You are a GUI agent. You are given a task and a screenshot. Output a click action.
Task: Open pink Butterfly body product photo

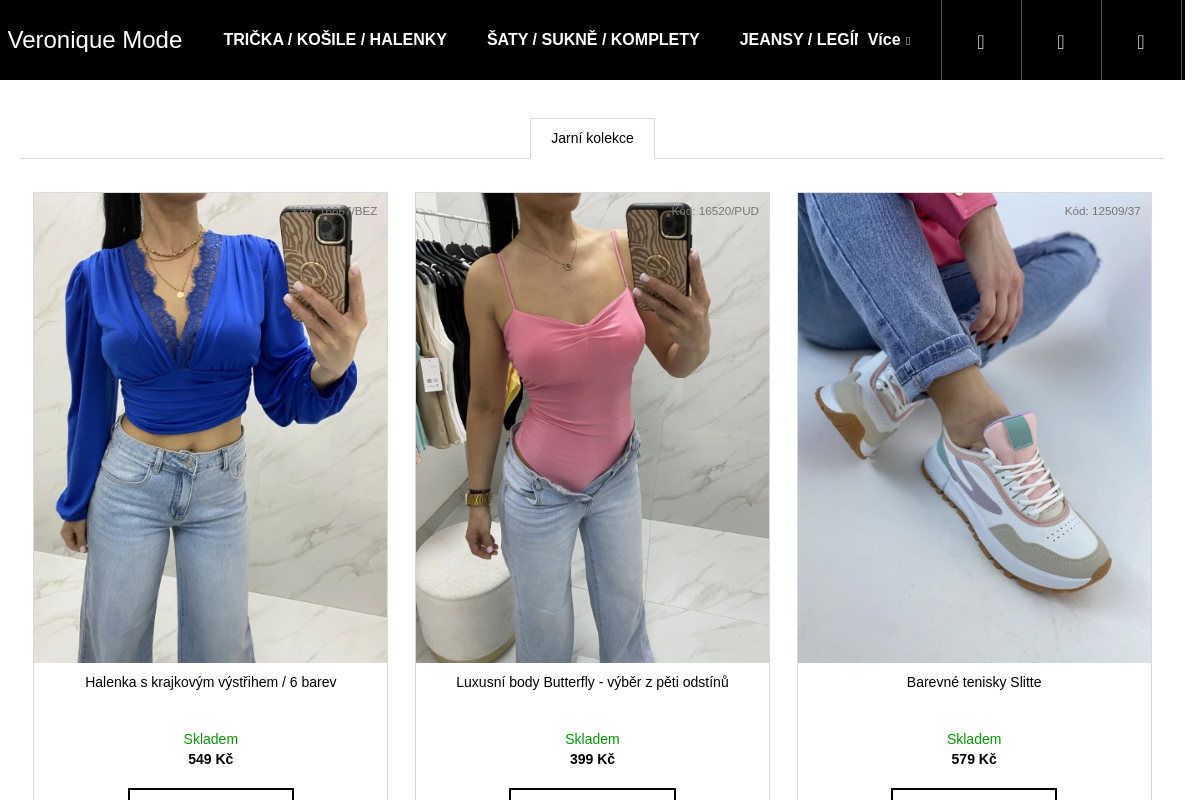[x=592, y=428]
